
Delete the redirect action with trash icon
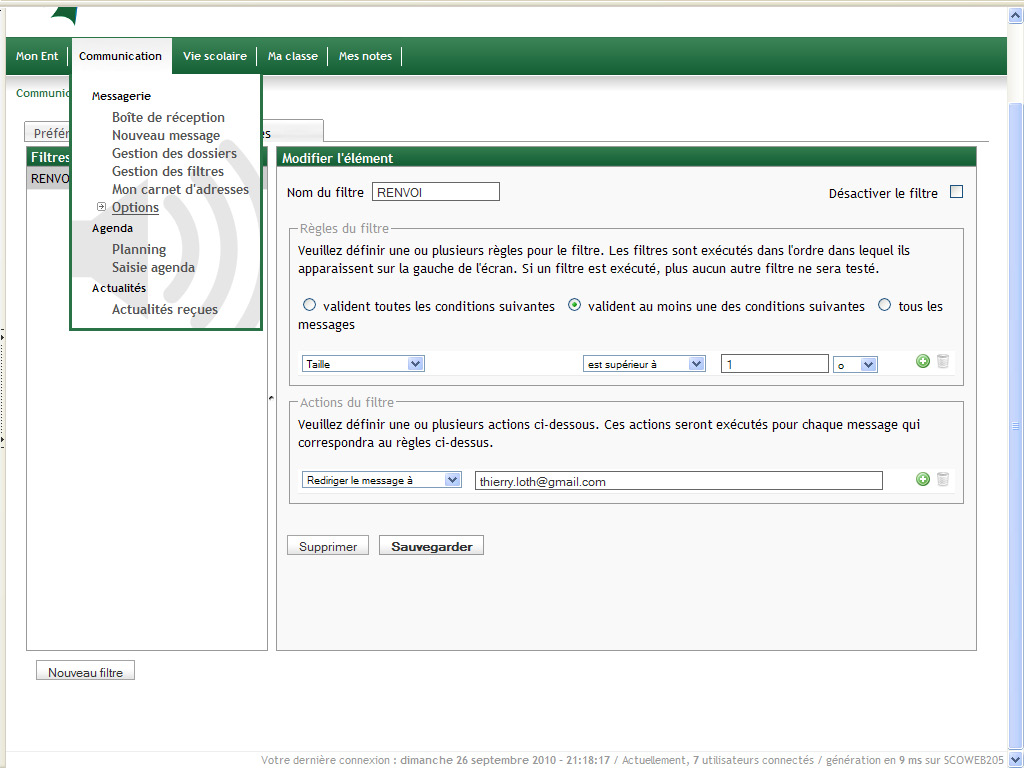point(942,480)
